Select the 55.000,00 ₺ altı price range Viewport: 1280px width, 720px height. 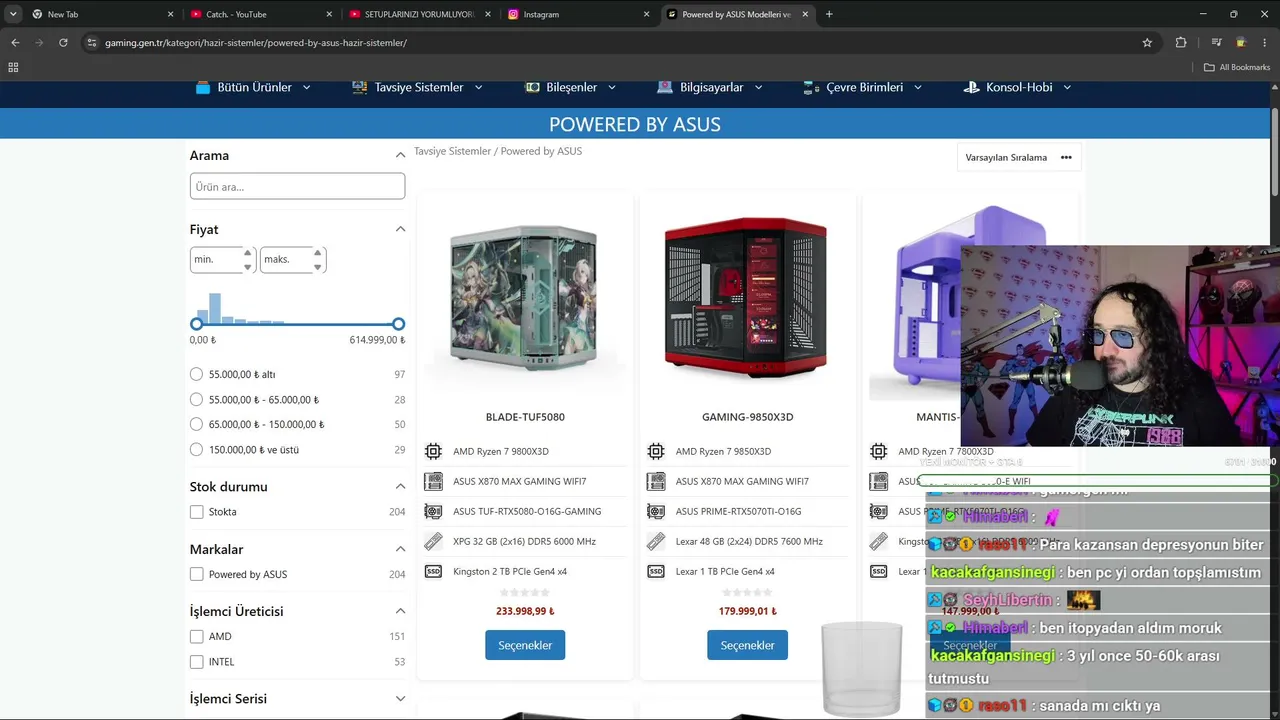196,374
